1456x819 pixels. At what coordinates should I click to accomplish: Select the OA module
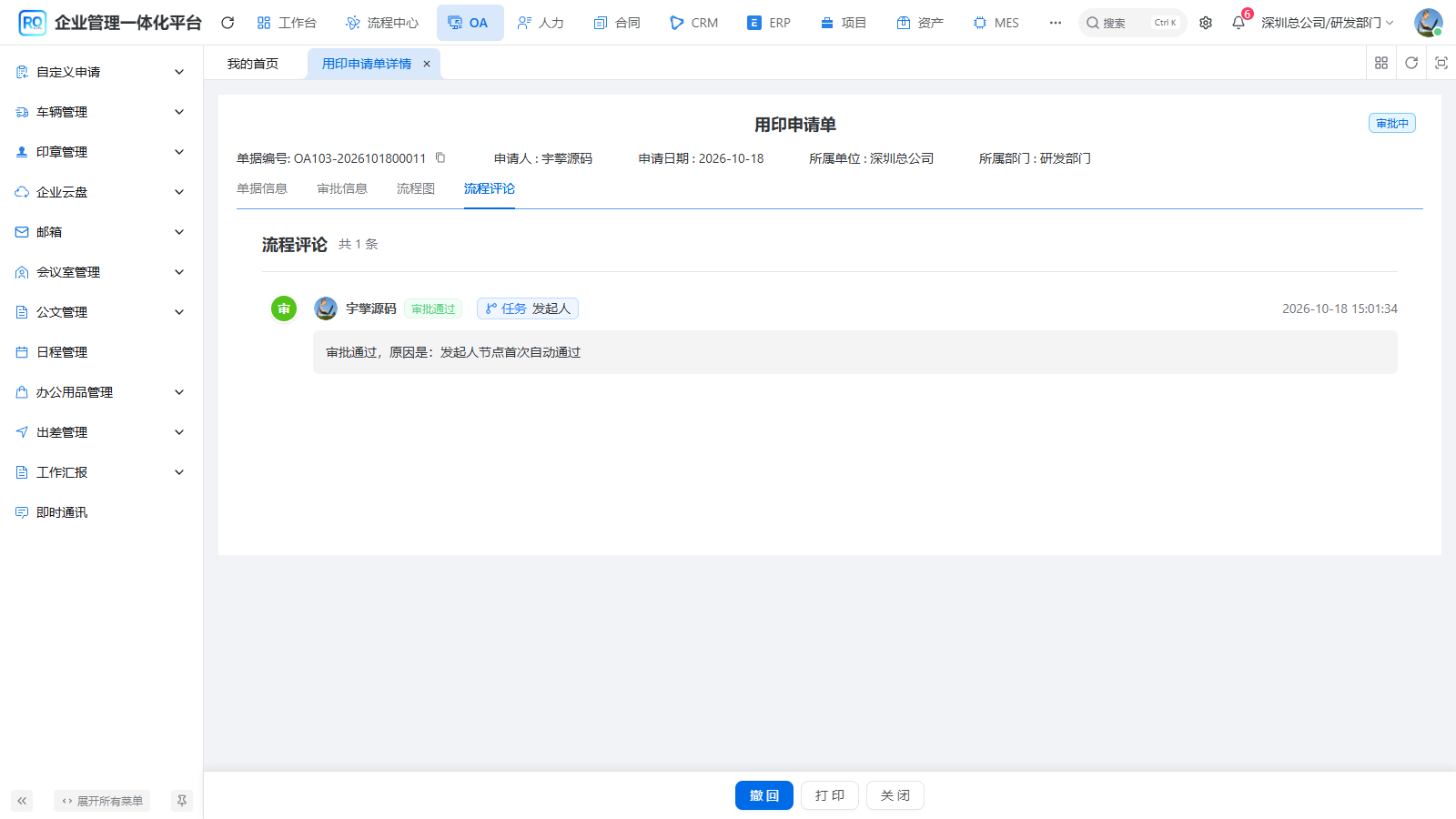point(470,23)
